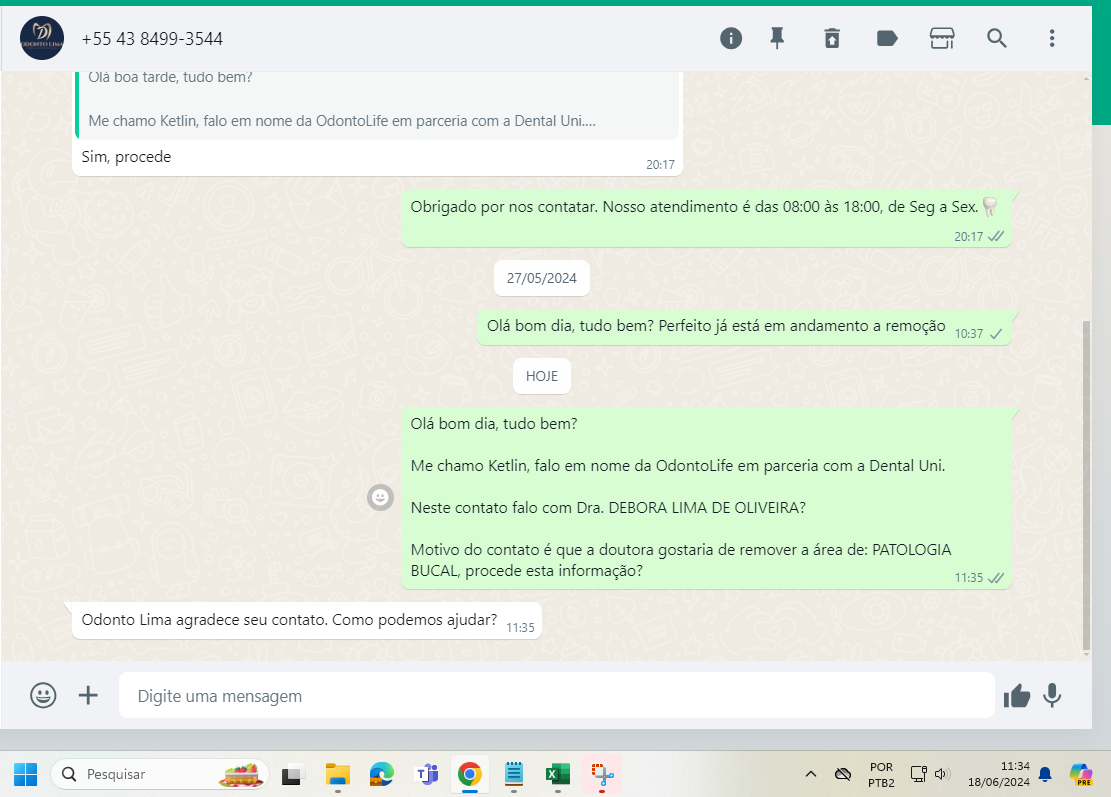The width and height of the screenshot is (1111, 797).
Task: Open emoji picker beside message box
Action: click(43, 695)
